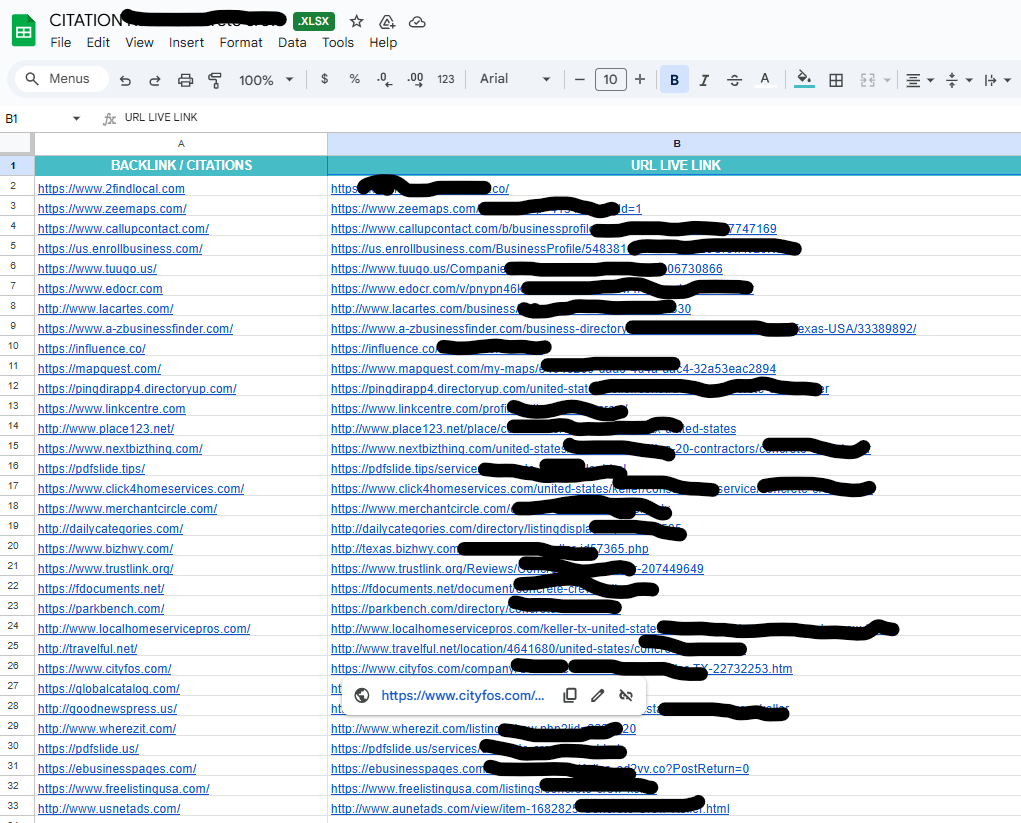Open the usnetads.com link in column A
This screenshot has height=823, width=1021.
[109, 809]
